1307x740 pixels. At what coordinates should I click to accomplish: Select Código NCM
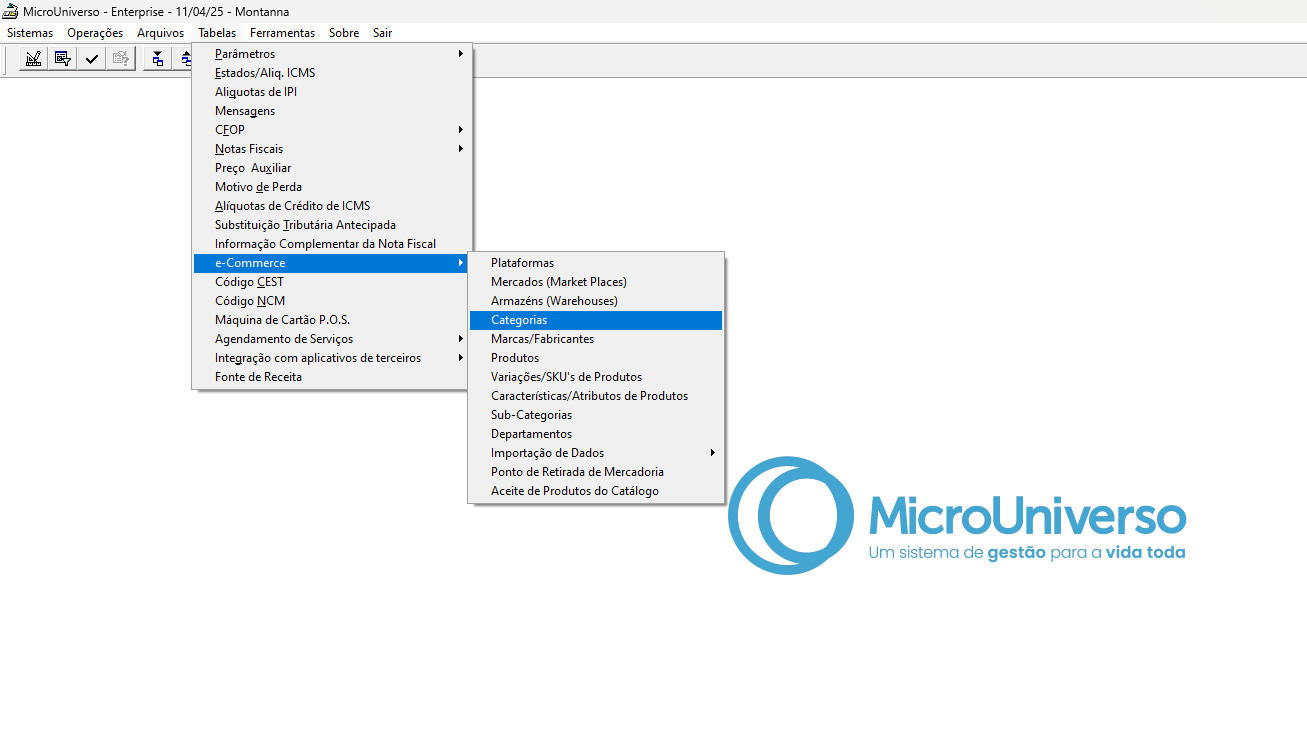pos(331,301)
